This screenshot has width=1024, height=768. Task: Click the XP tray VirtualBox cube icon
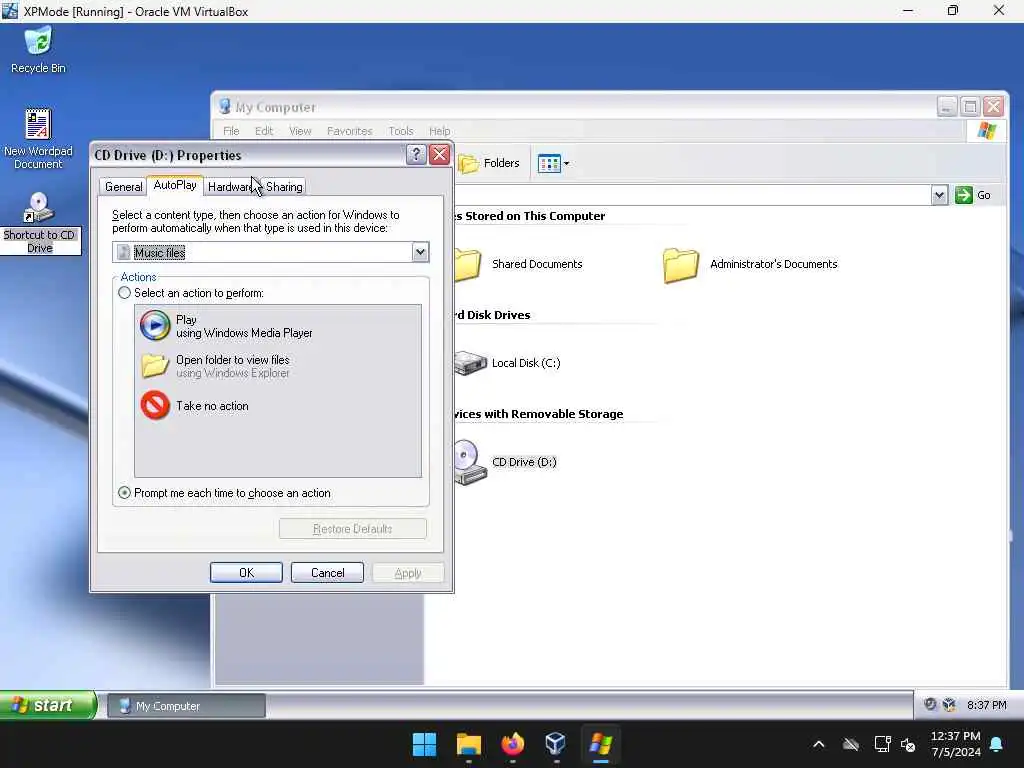point(949,705)
